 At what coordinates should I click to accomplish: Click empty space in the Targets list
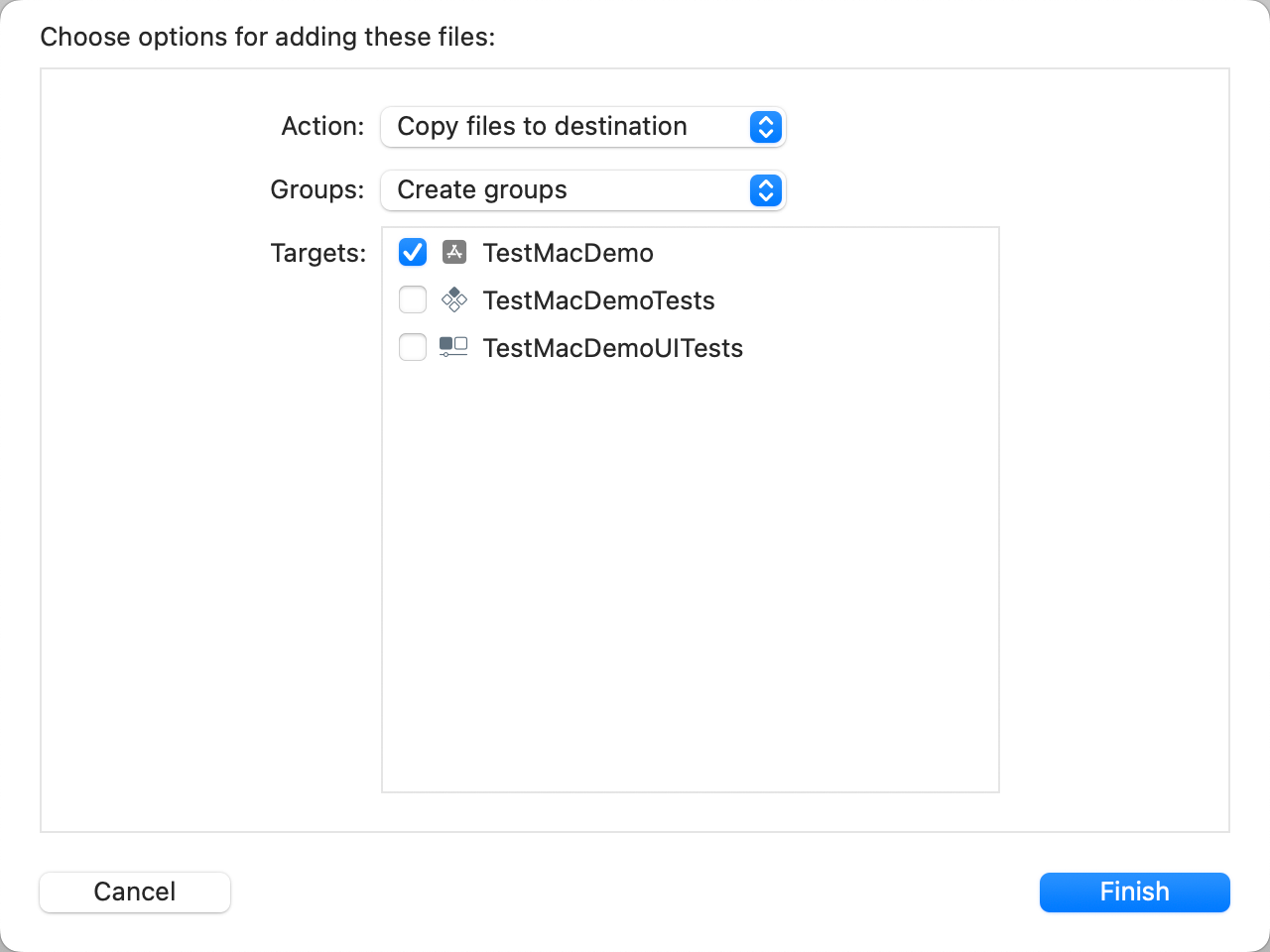pyautogui.click(x=690, y=575)
